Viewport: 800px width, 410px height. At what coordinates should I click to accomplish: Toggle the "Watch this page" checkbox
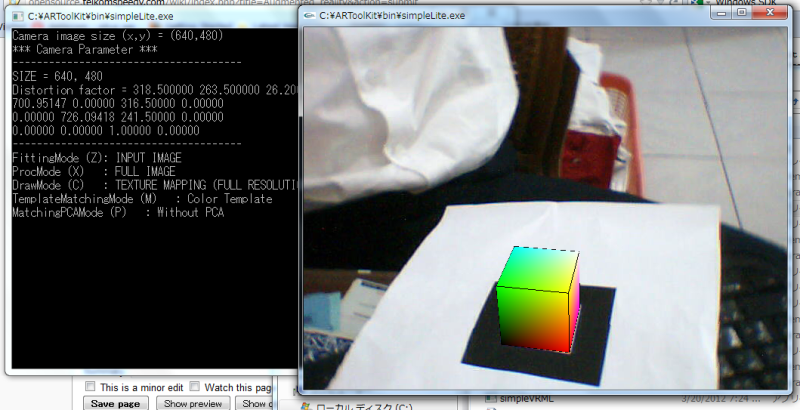pos(196,387)
